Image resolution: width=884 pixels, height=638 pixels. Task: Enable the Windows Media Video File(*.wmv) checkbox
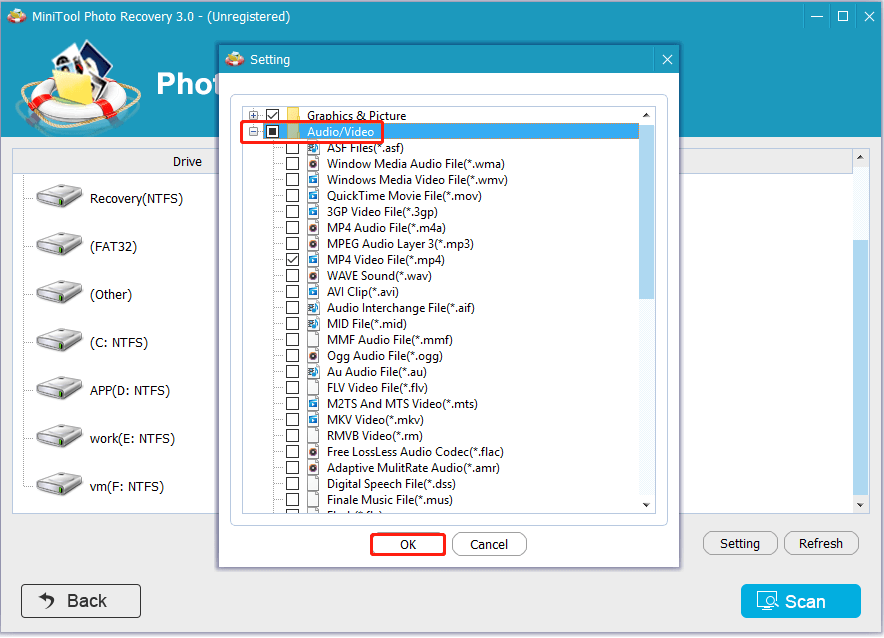click(292, 180)
